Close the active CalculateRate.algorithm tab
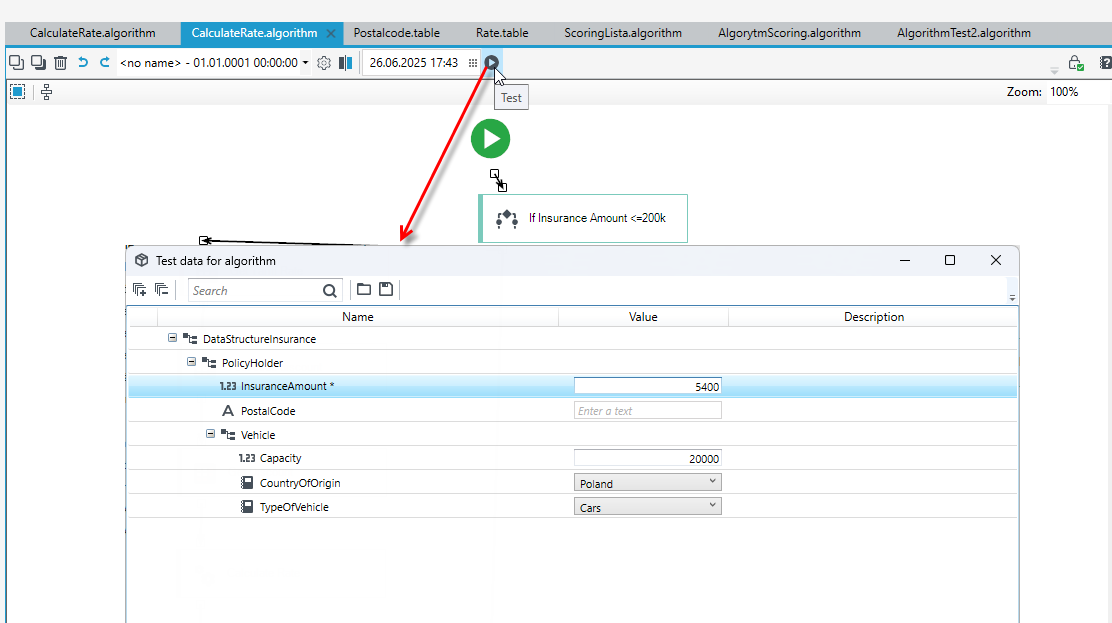The height and width of the screenshot is (623, 1112). point(330,33)
